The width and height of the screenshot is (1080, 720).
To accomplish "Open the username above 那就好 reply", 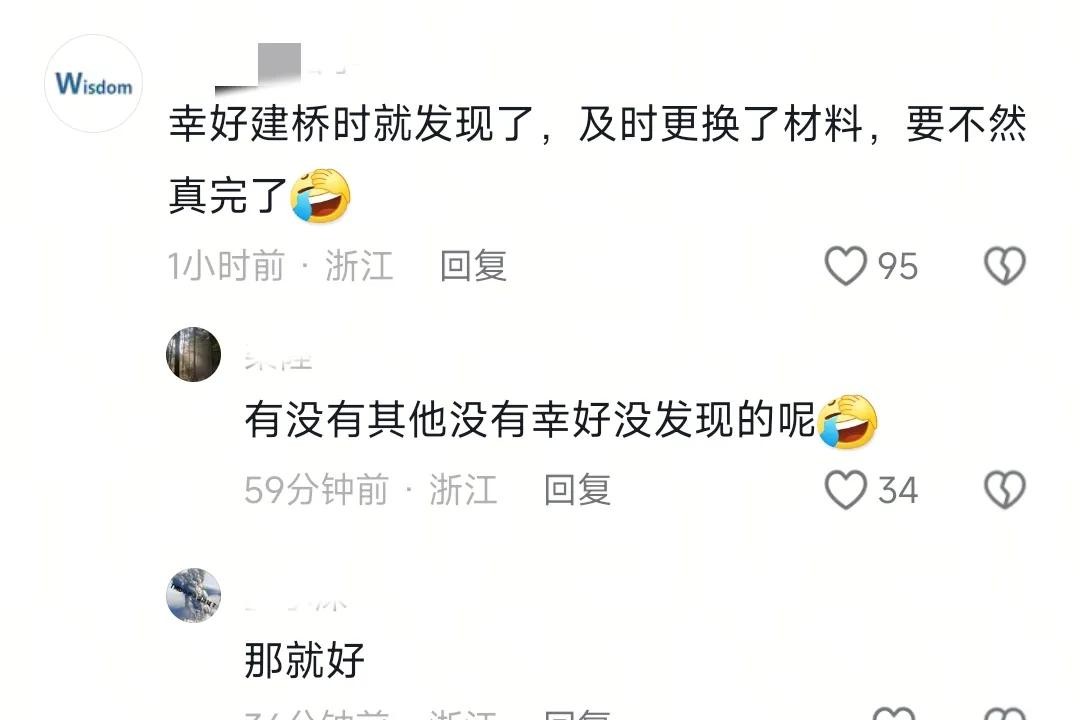I will tap(296, 603).
